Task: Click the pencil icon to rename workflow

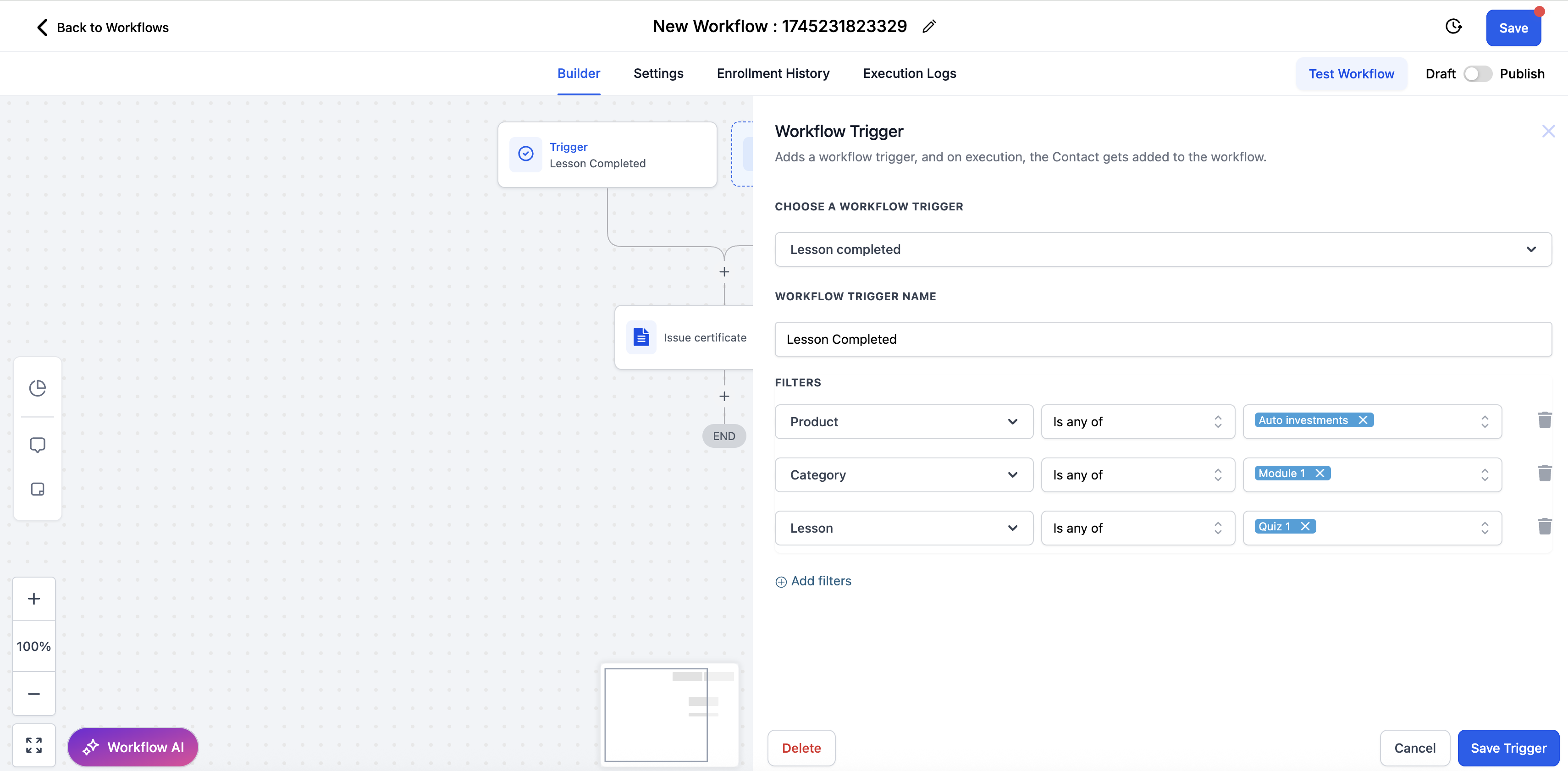Action: point(929,27)
